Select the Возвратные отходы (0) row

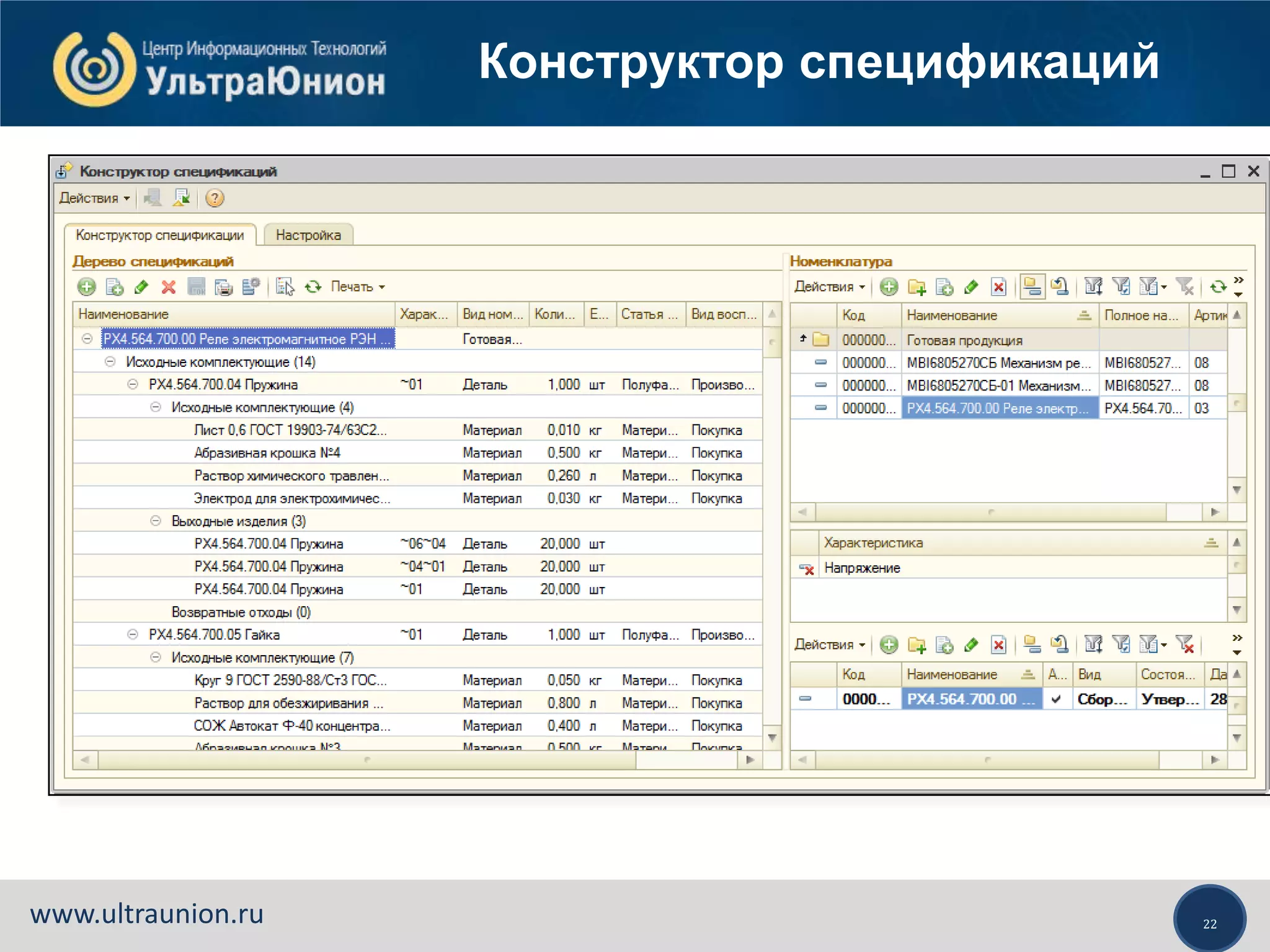point(417,612)
